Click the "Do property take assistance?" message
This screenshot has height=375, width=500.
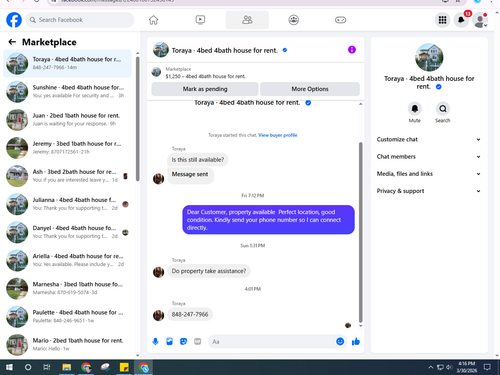point(209,271)
